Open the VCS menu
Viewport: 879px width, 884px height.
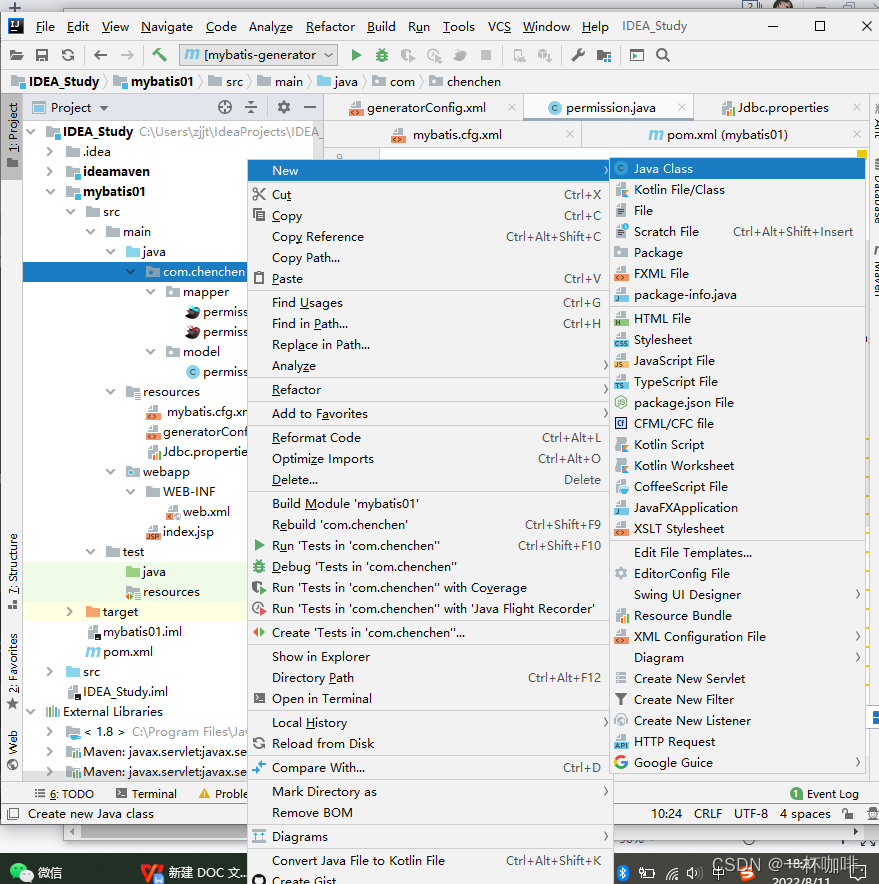point(499,26)
